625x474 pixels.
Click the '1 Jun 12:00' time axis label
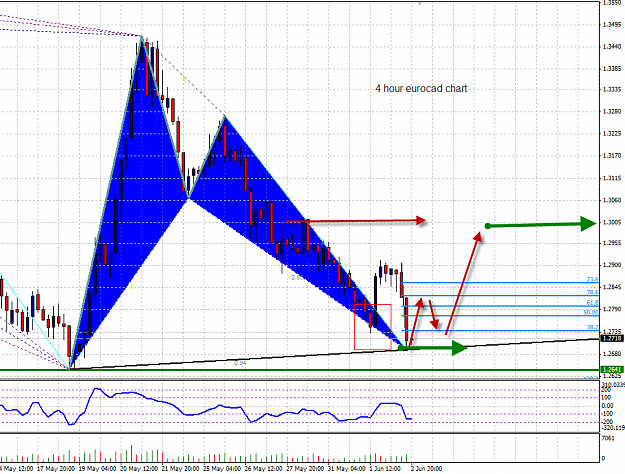pyautogui.click(x=385, y=469)
